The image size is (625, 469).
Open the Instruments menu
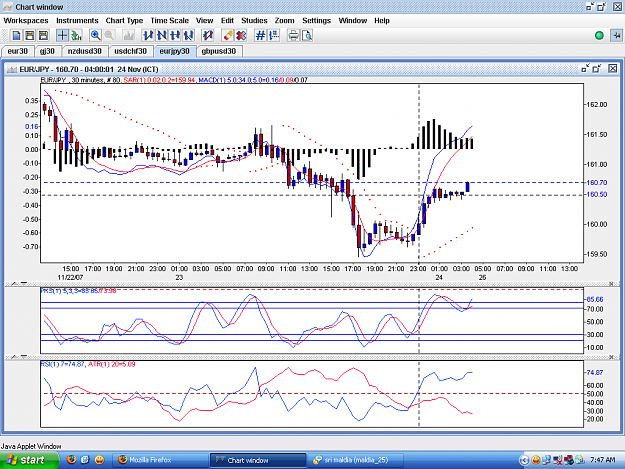click(x=77, y=20)
